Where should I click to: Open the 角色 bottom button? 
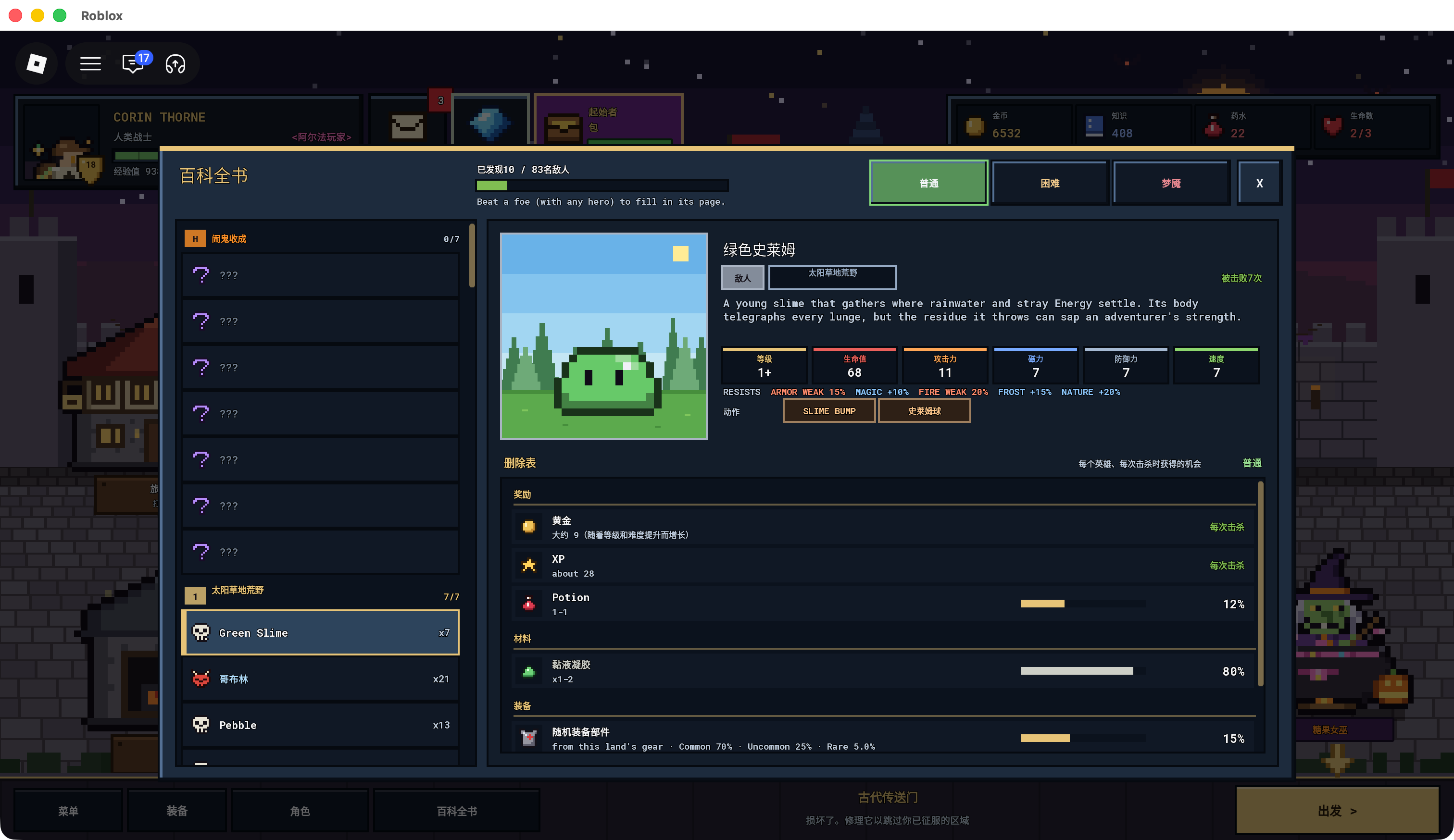click(300, 811)
